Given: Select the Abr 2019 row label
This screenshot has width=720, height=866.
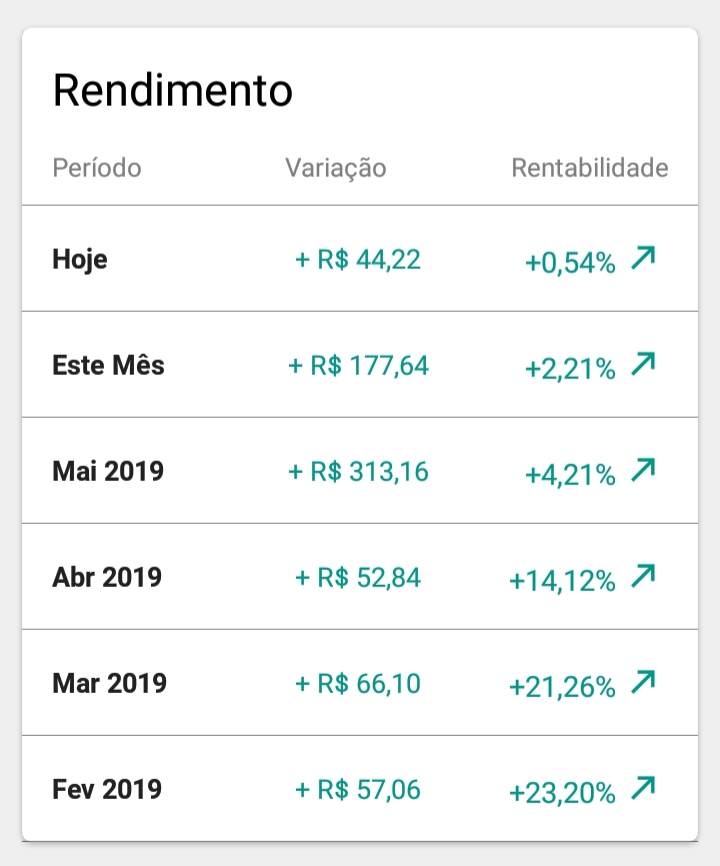Looking at the screenshot, I should pos(106,578).
